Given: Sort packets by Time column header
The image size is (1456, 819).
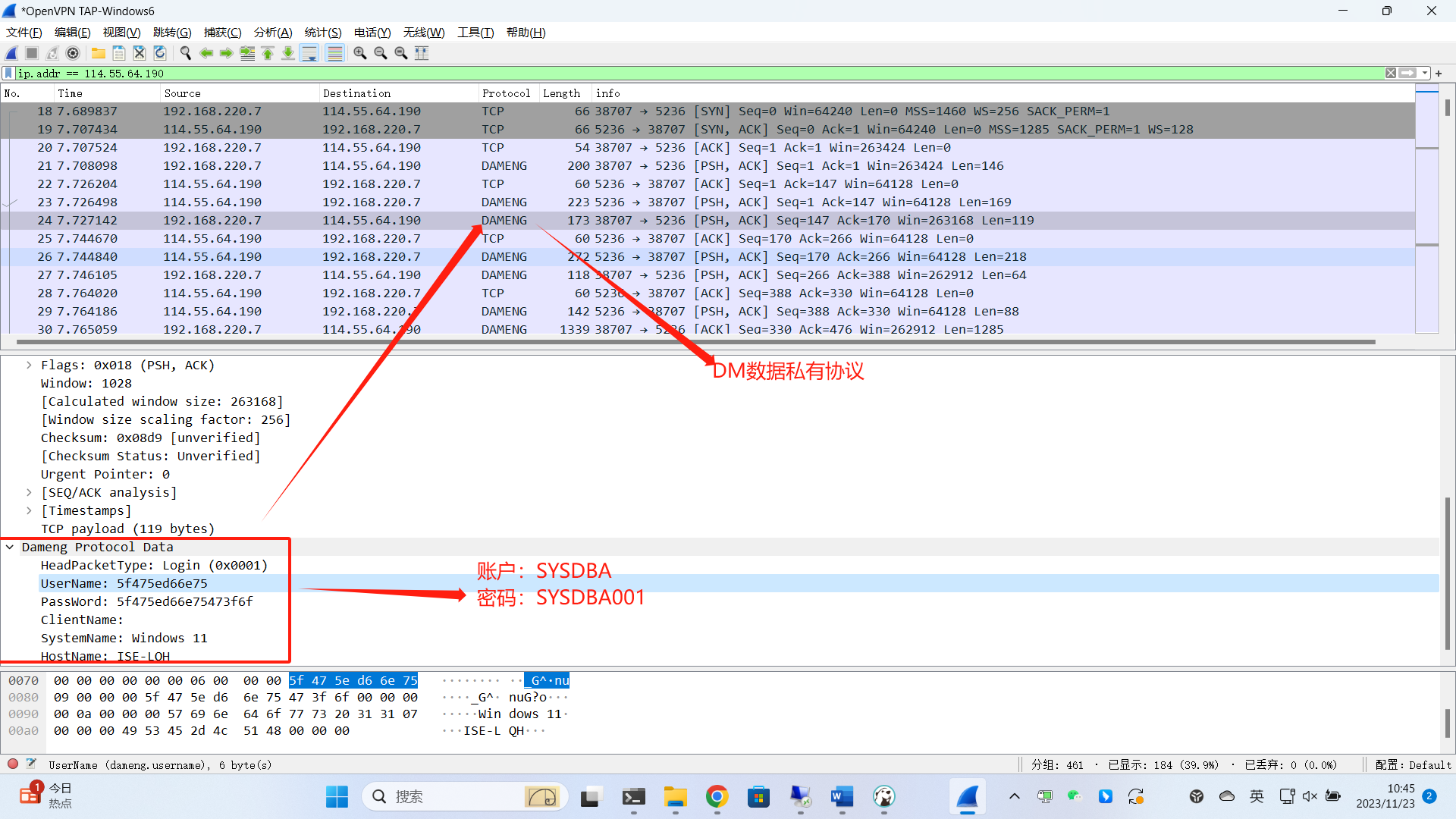Looking at the screenshot, I should coord(107,93).
